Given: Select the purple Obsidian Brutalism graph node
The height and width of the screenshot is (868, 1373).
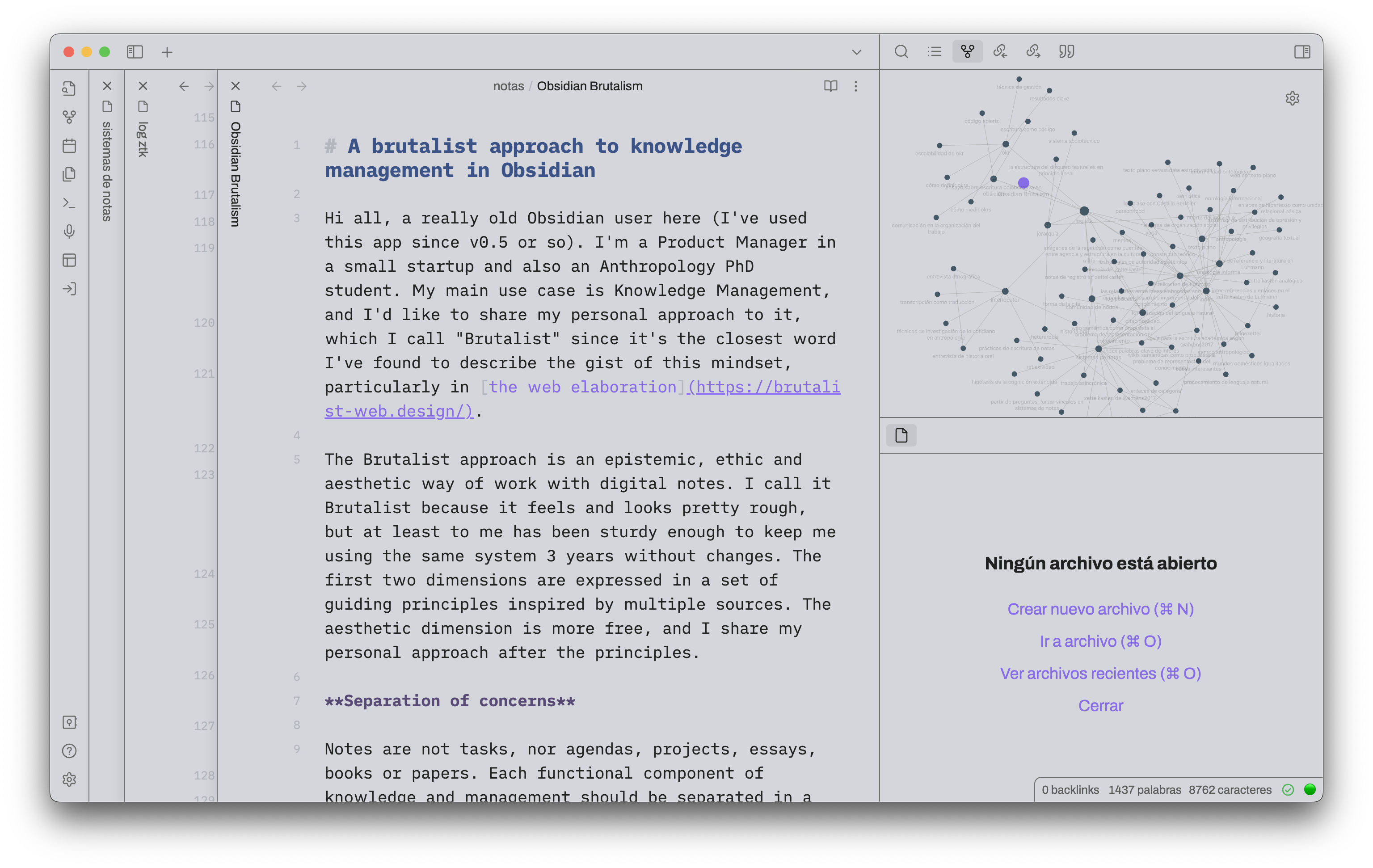Looking at the screenshot, I should pyautogui.click(x=1023, y=183).
